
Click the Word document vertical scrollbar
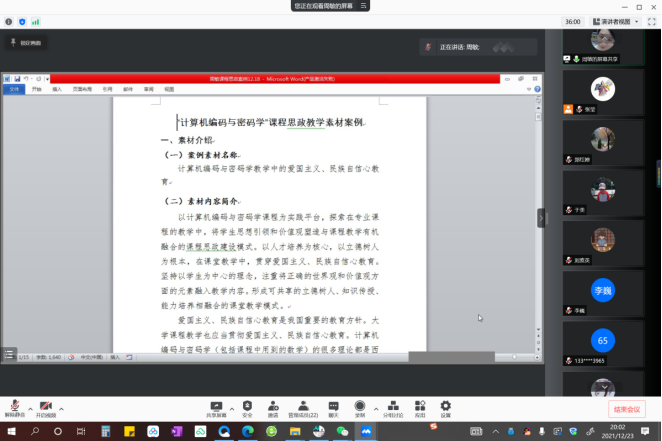coord(538,220)
